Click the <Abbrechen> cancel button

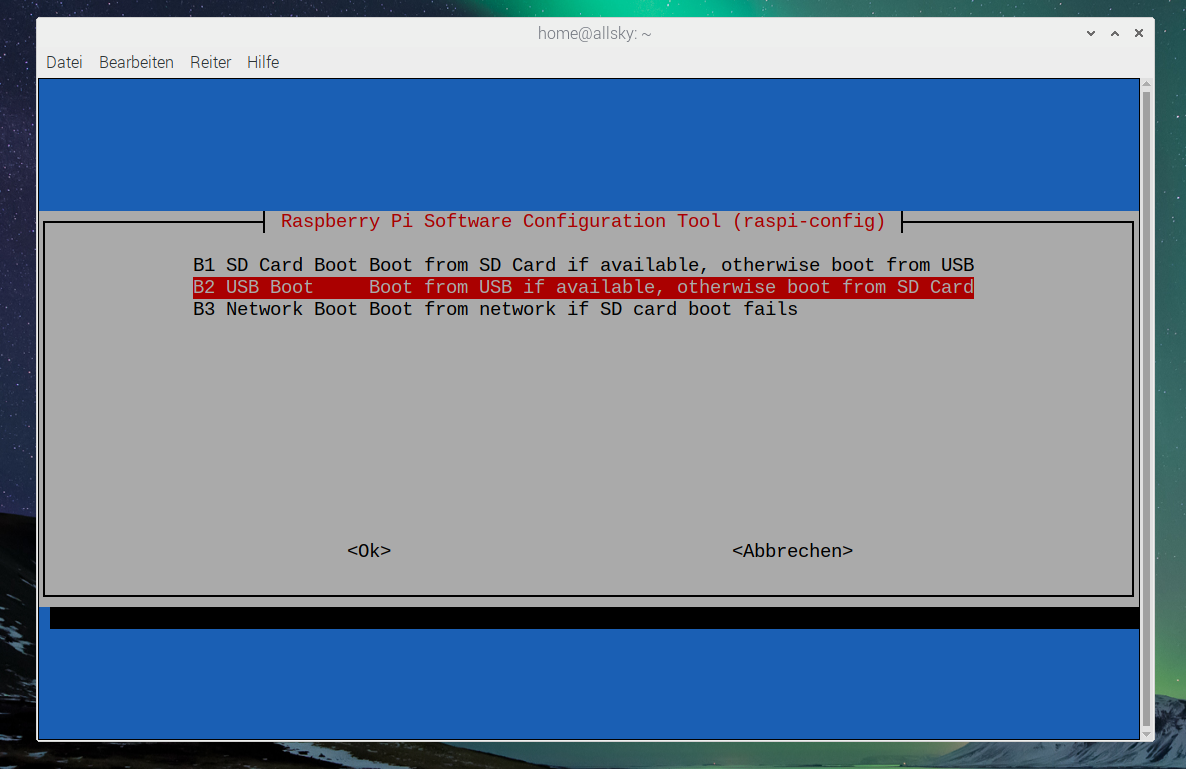(792, 550)
